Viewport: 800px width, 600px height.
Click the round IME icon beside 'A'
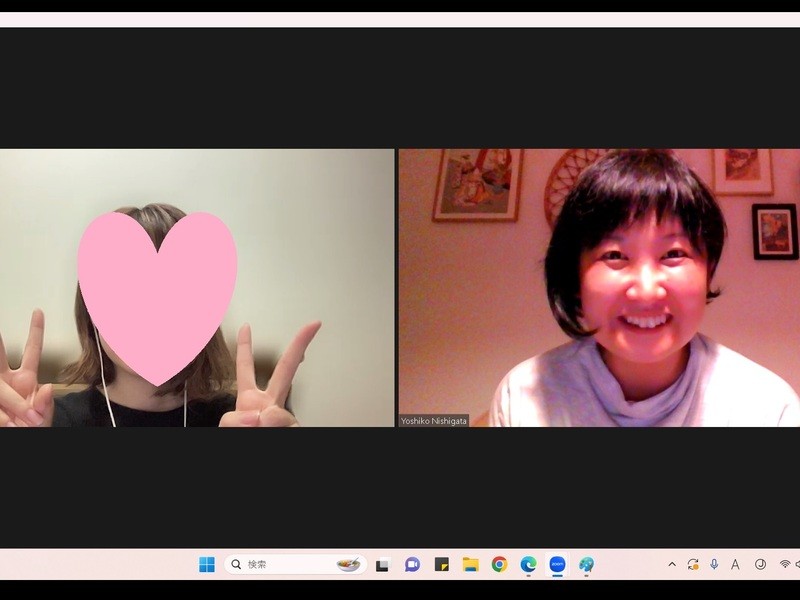pos(760,564)
